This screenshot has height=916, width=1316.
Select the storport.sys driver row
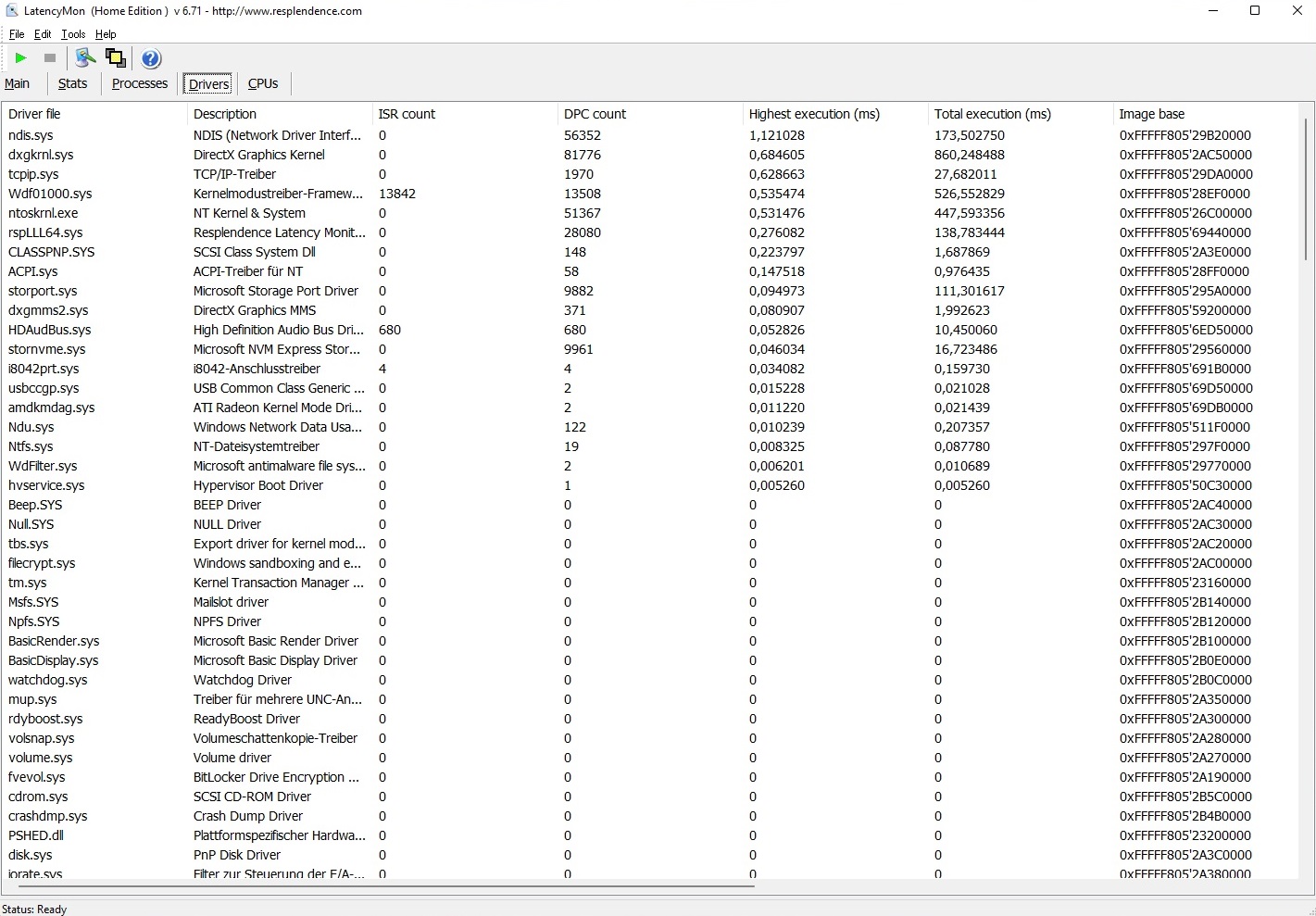tap(650, 291)
